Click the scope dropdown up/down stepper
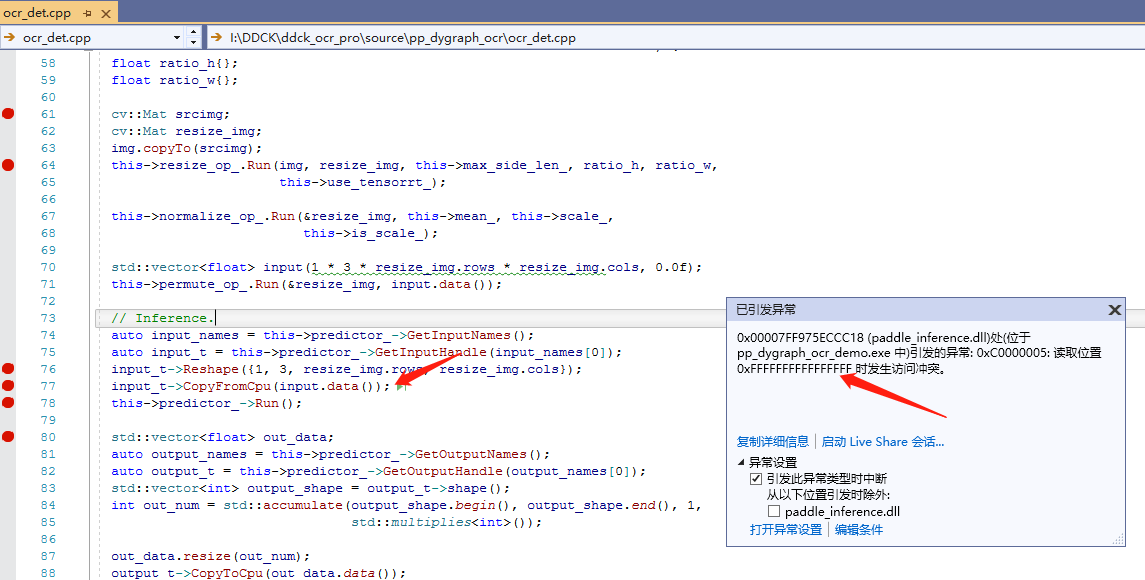 [193, 37]
